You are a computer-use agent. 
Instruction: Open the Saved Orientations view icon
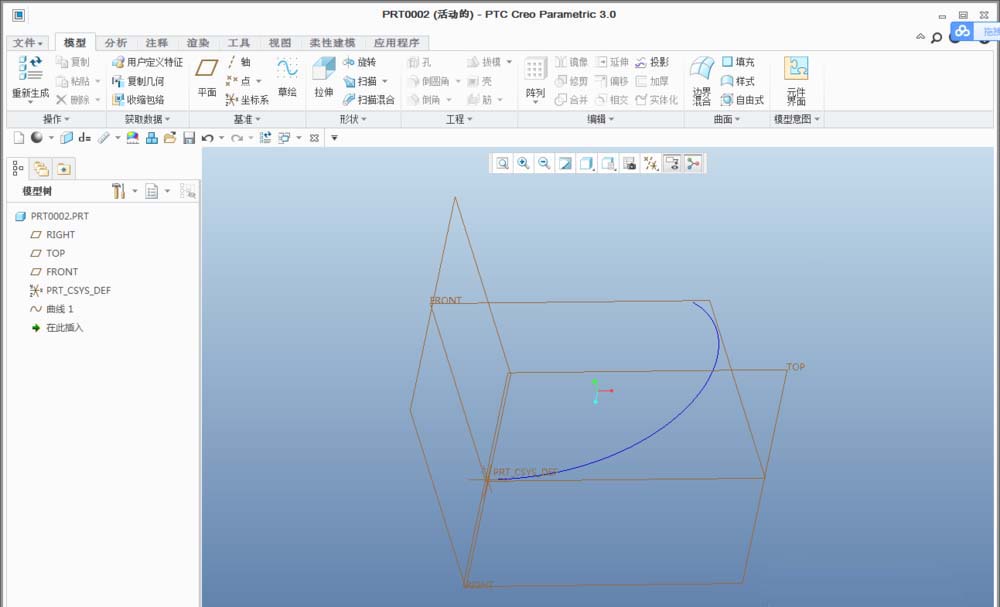608,164
